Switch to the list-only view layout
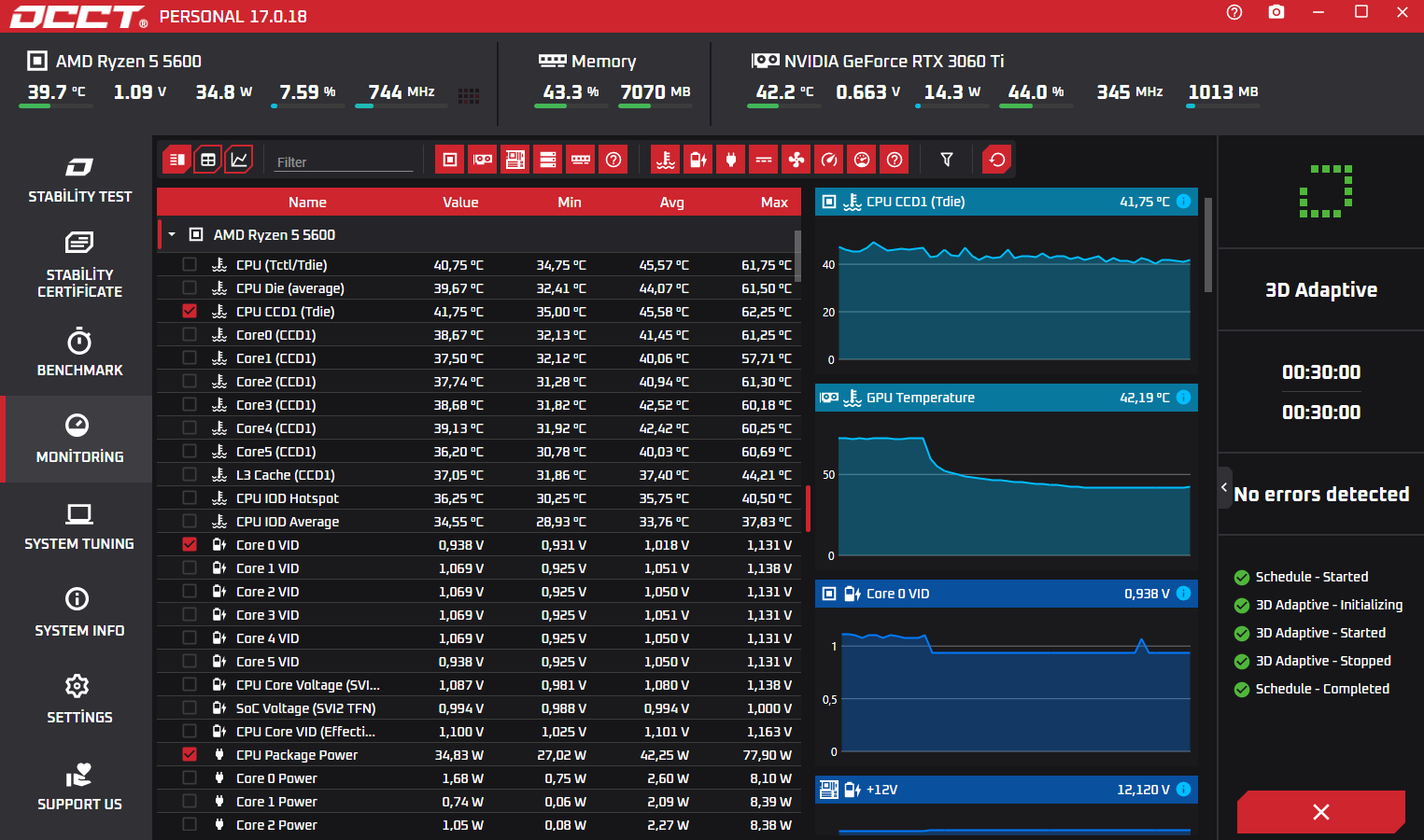The width and height of the screenshot is (1424, 840). [176, 160]
